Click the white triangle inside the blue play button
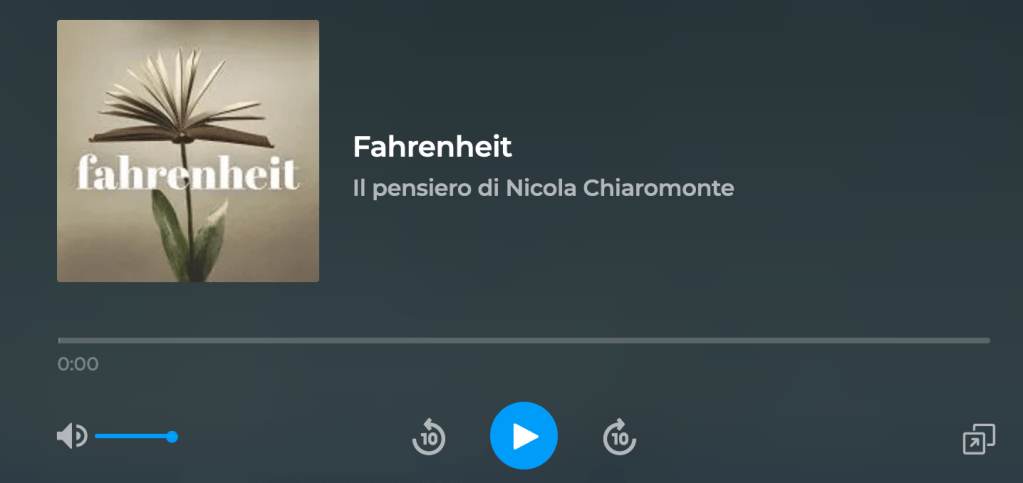This screenshot has width=1023, height=483. [x=525, y=436]
